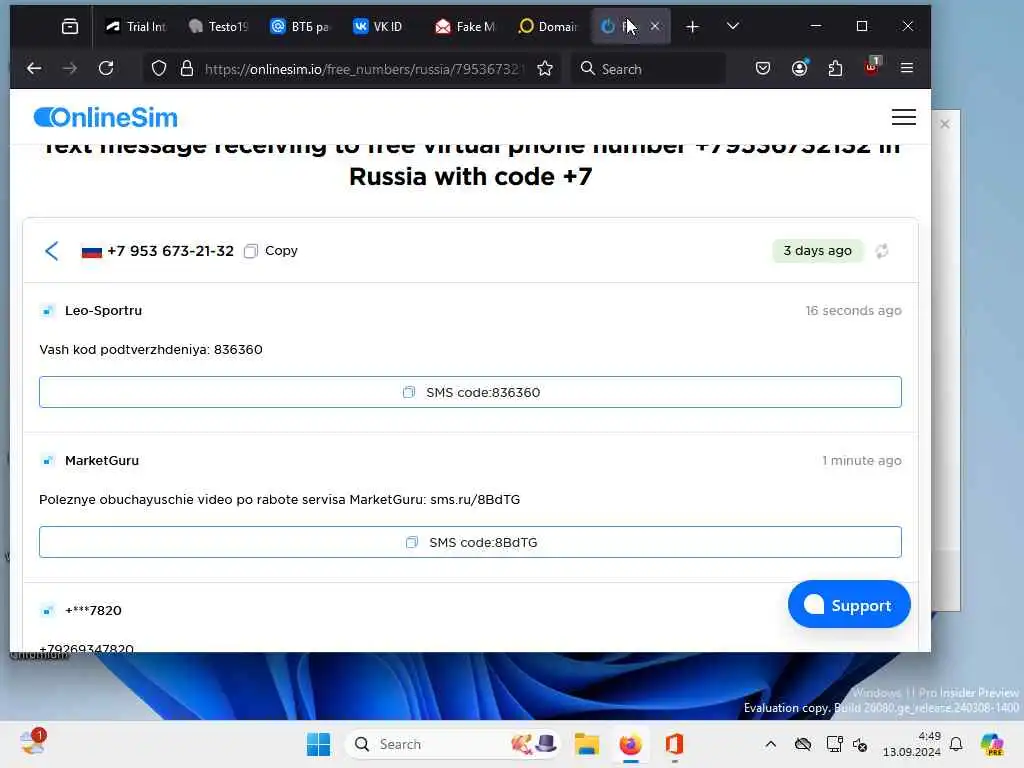Expand the system tray hidden icons chevron
The width and height of the screenshot is (1024, 768).
771,744
